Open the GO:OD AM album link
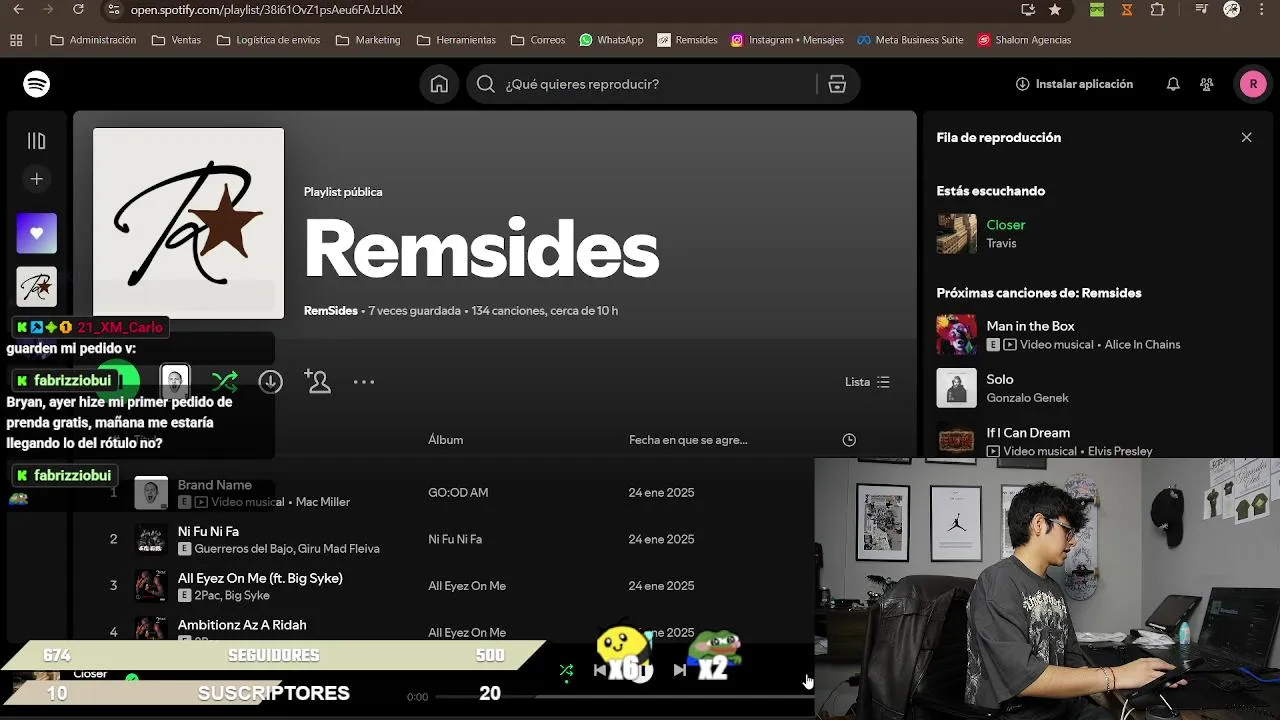Viewport: 1280px width, 720px height. tap(458, 493)
